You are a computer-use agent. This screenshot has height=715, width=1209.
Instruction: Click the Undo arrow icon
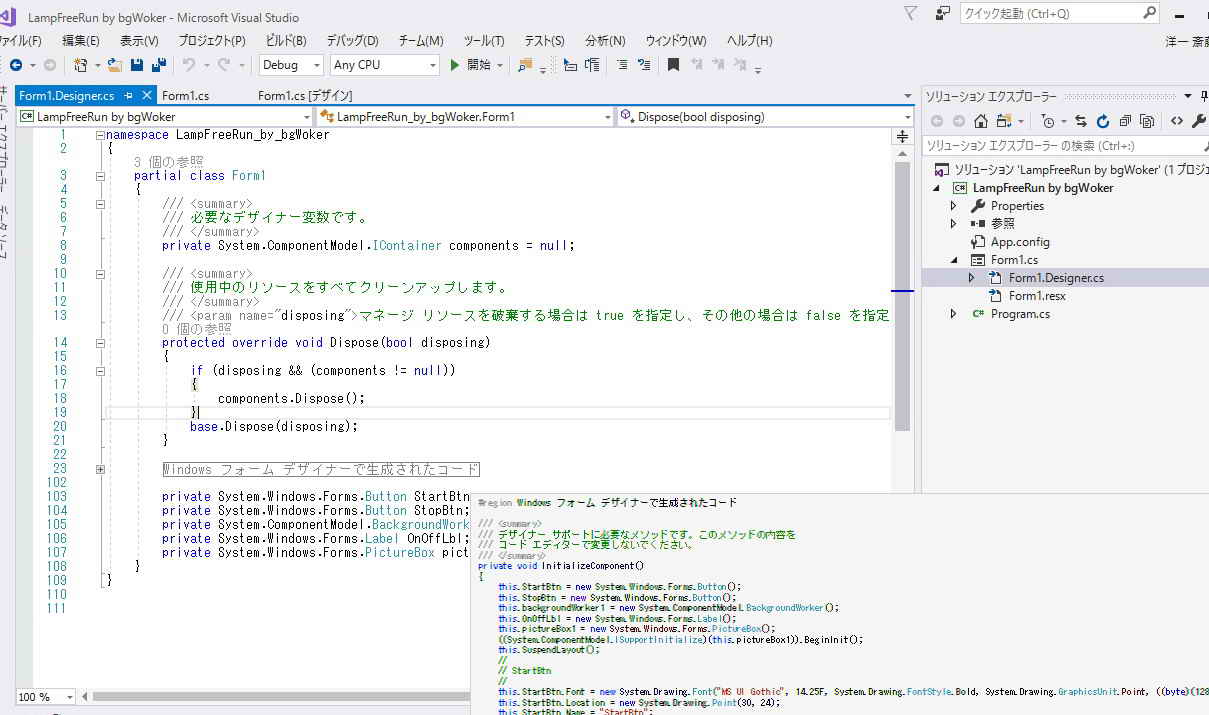[188, 65]
